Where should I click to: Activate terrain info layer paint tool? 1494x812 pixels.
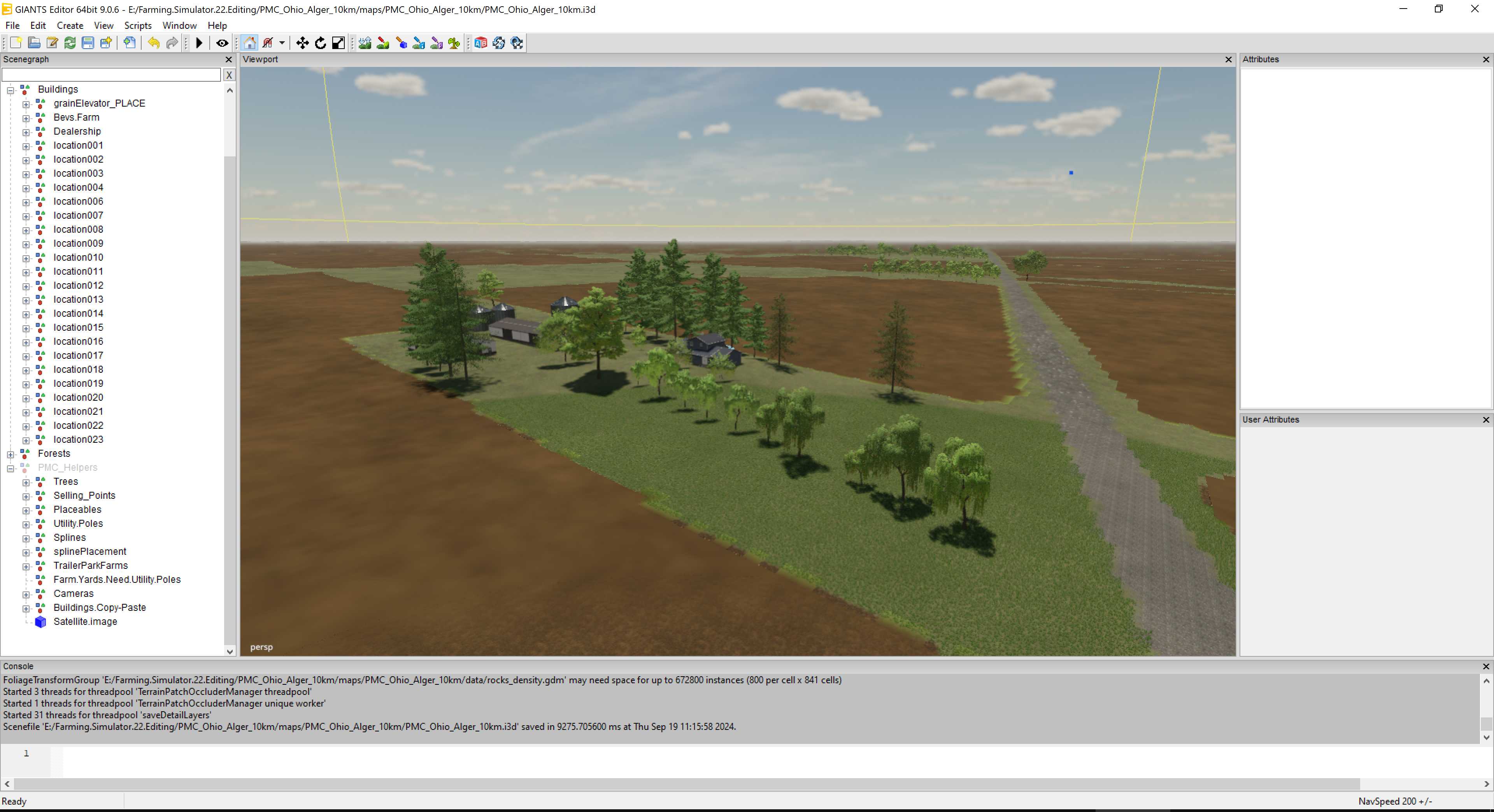point(419,43)
